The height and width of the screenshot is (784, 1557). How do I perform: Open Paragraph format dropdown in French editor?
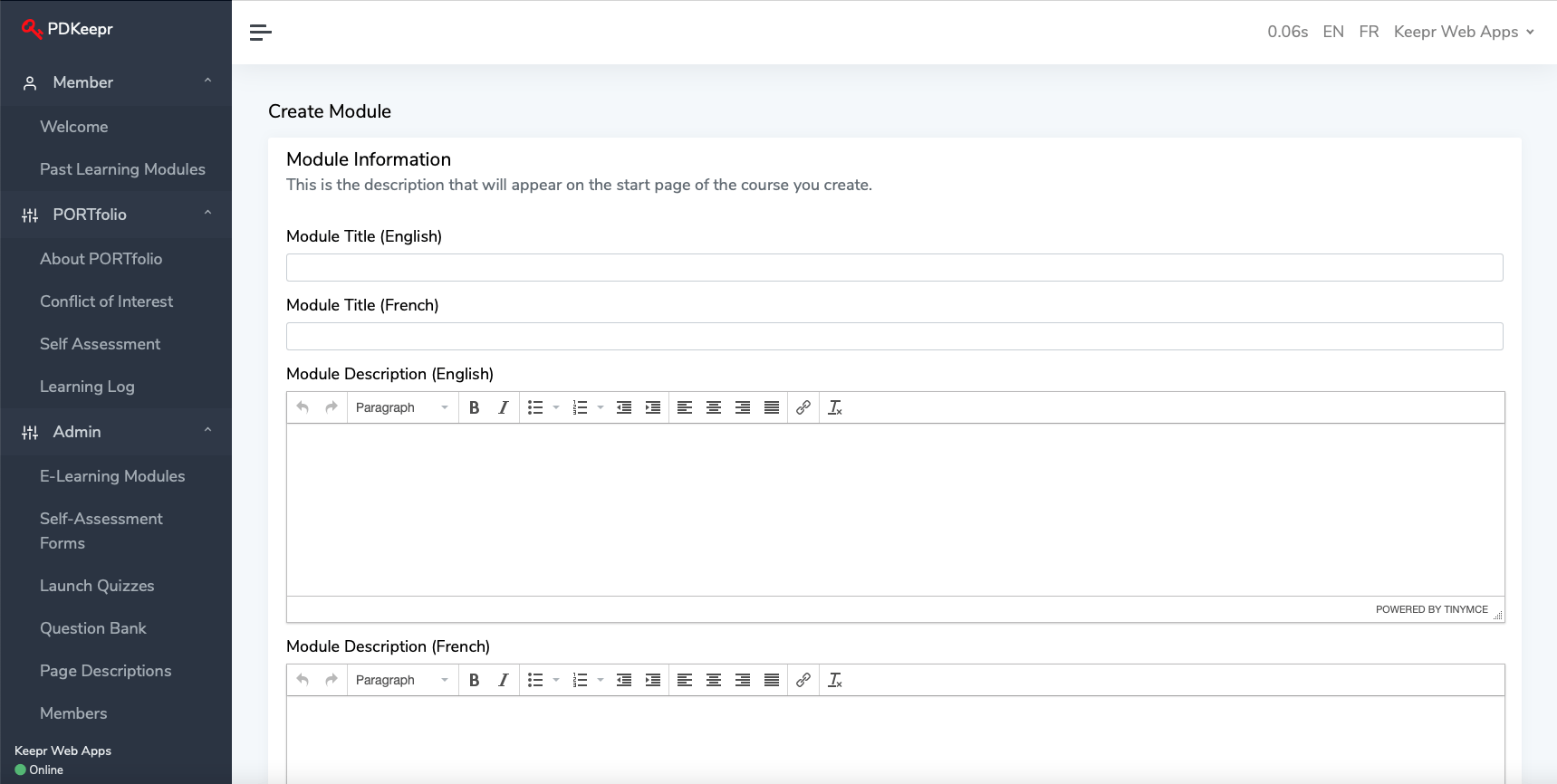[x=401, y=680]
